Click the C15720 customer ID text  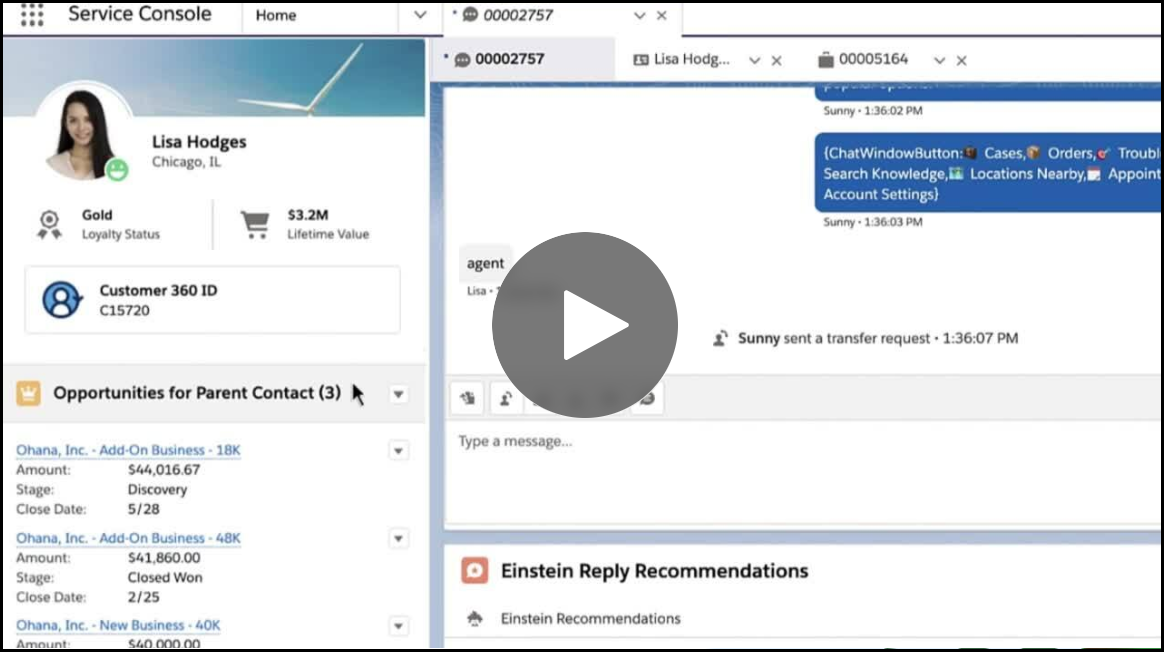click(x=125, y=310)
